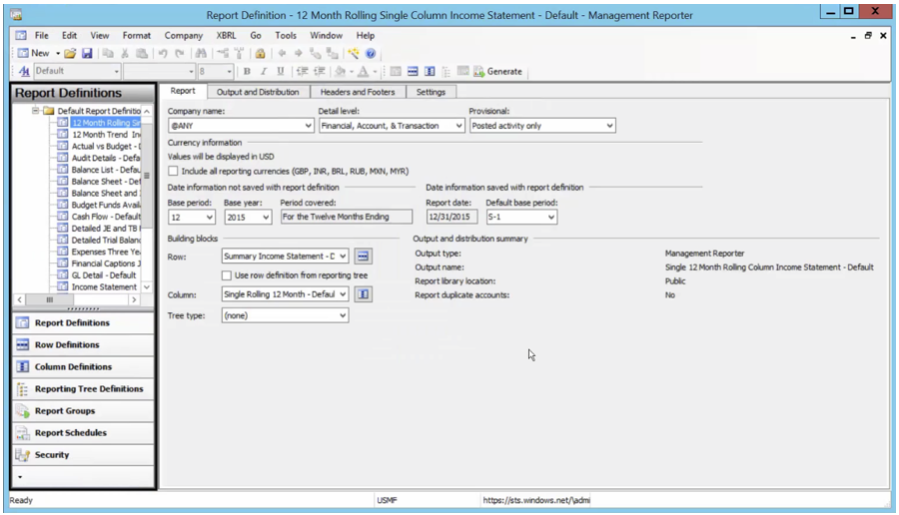Open the XBRL menu
Image resolution: width=899 pixels, height=515 pixels.
point(226,36)
